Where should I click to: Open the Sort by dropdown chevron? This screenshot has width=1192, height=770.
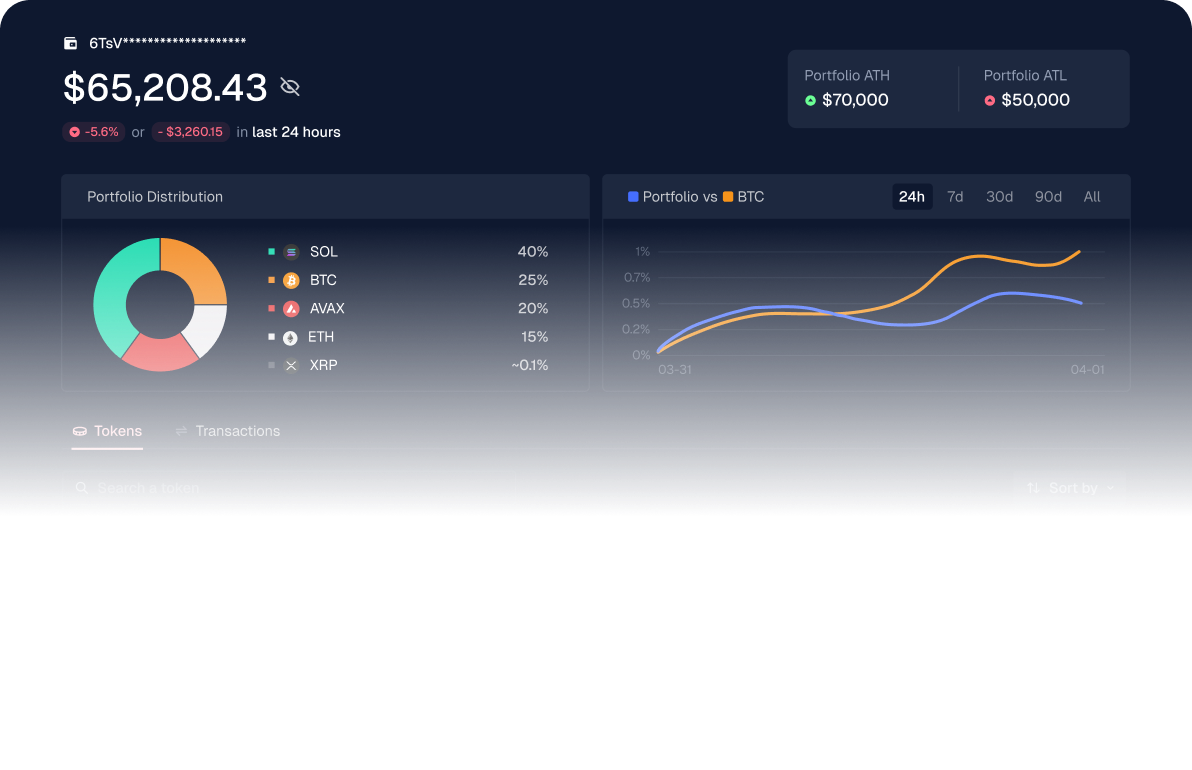pyautogui.click(x=1111, y=488)
